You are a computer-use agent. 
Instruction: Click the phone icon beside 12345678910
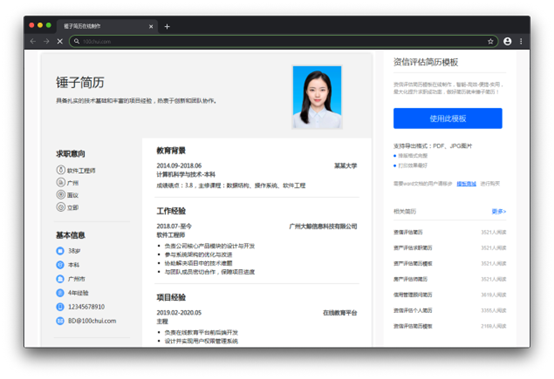[x=60, y=307]
